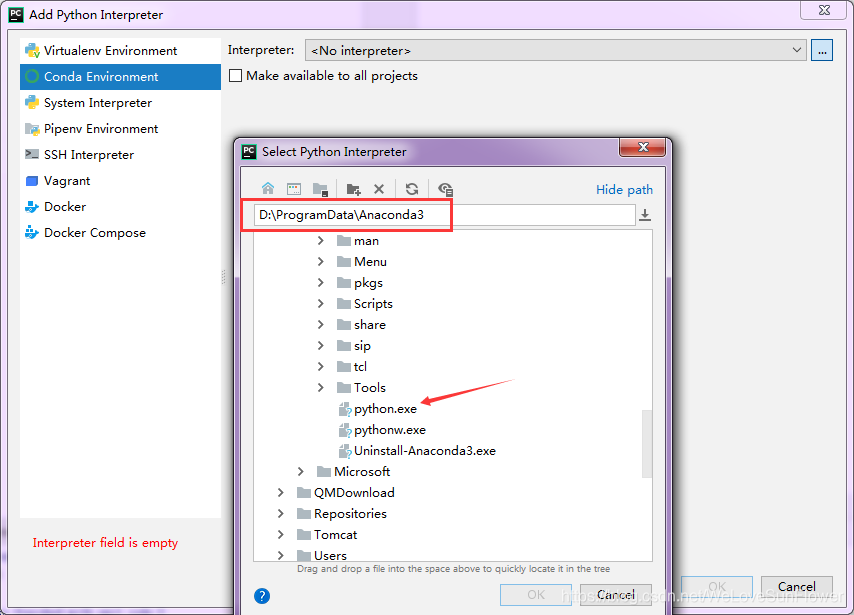Screen dimensions: 854x615
Task: Toggle show hidden files icon
Action: click(446, 189)
